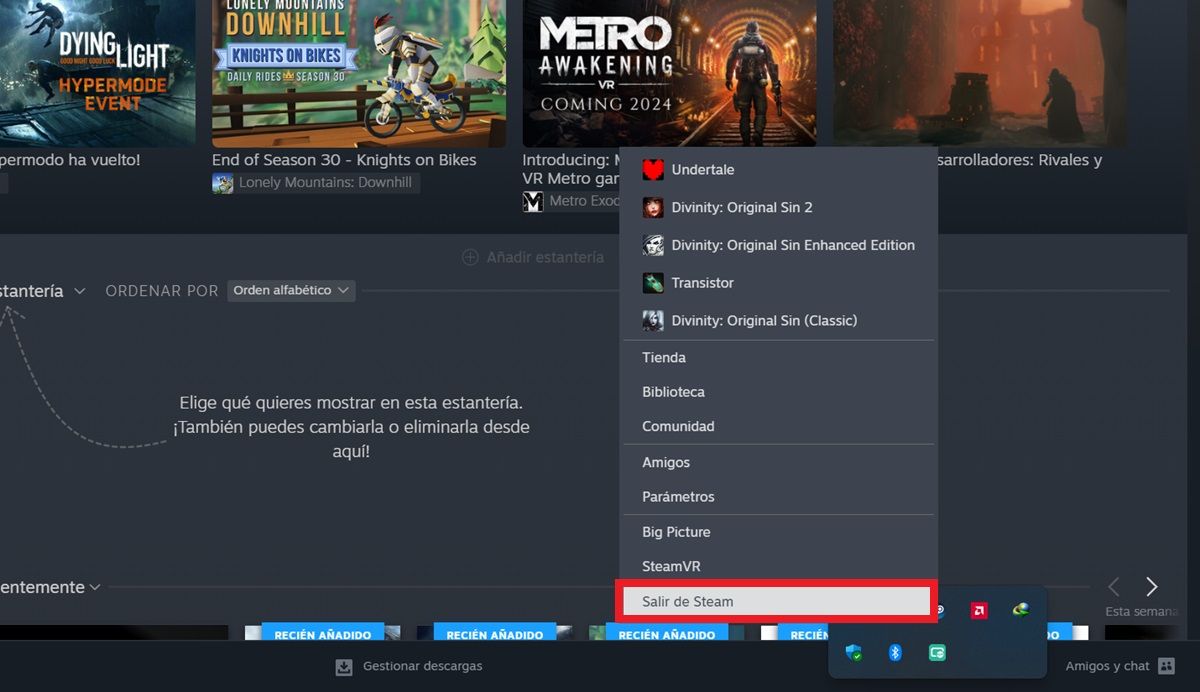Click the Undertale heart icon in menu
Image resolution: width=1200 pixels, height=692 pixels.
(653, 170)
